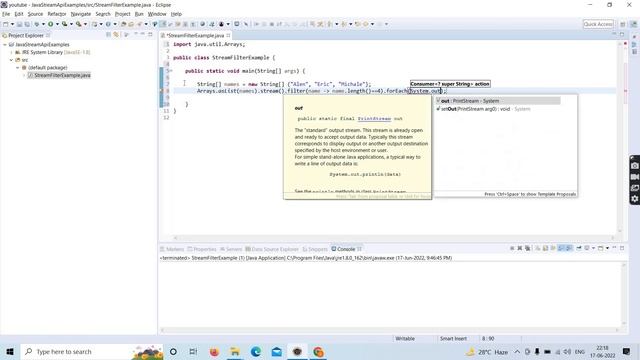Click the gear icon on right-edge recorder panel

point(635,199)
